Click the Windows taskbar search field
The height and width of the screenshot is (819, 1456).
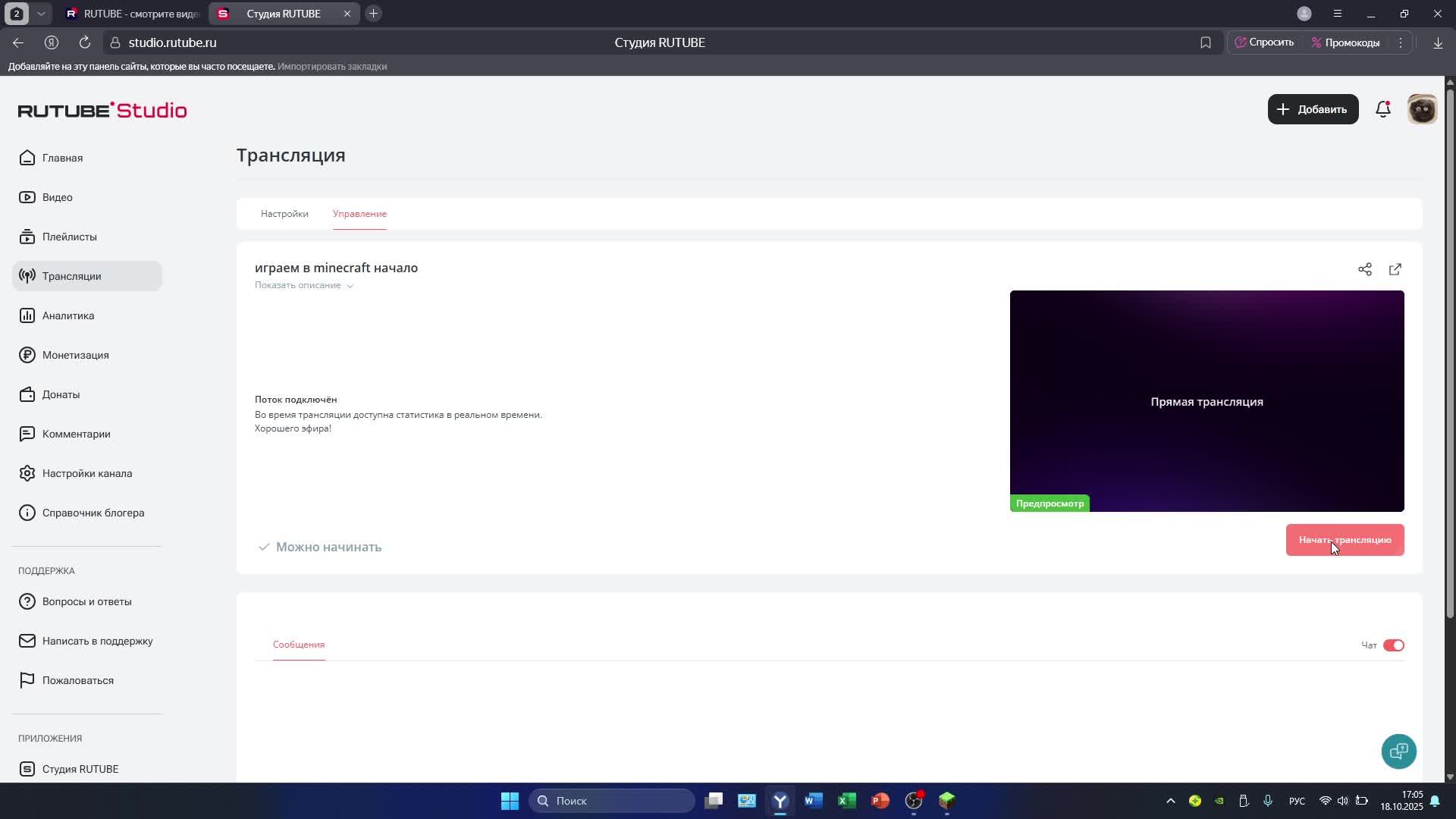tap(611, 801)
